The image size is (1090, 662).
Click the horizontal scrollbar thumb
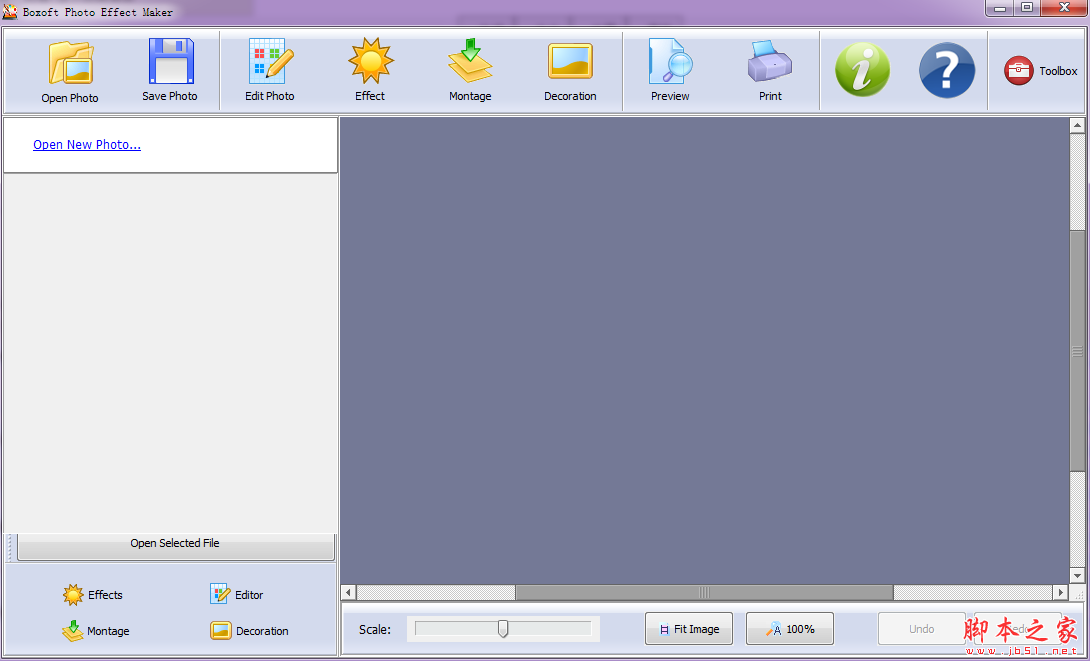pyautogui.click(x=704, y=592)
